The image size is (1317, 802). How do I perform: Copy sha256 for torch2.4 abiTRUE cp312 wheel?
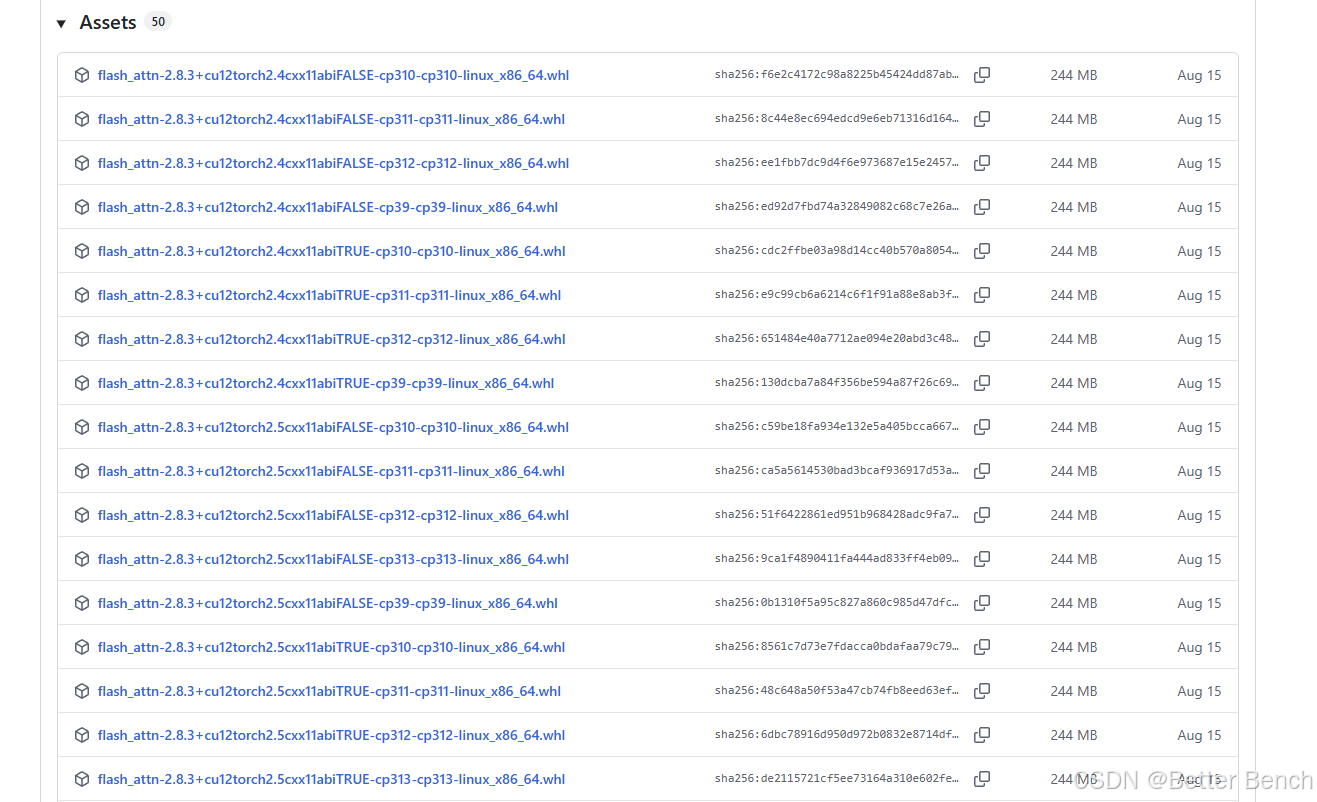coord(982,339)
